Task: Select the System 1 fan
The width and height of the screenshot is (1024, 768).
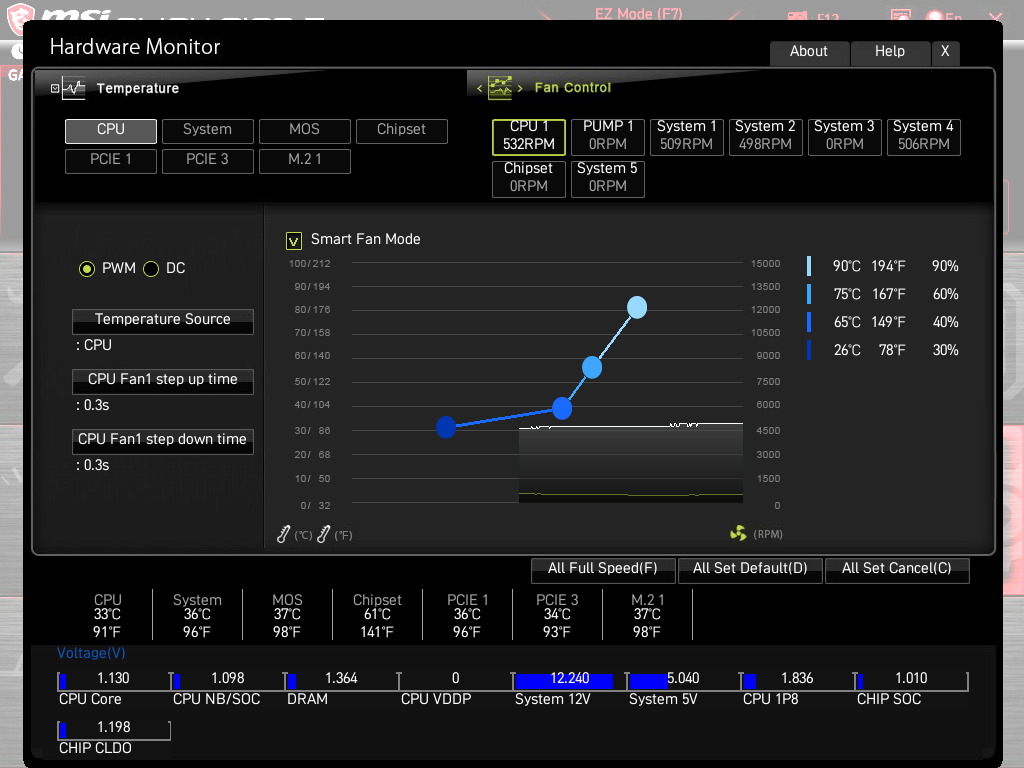Action: pyautogui.click(x=686, y=136)
